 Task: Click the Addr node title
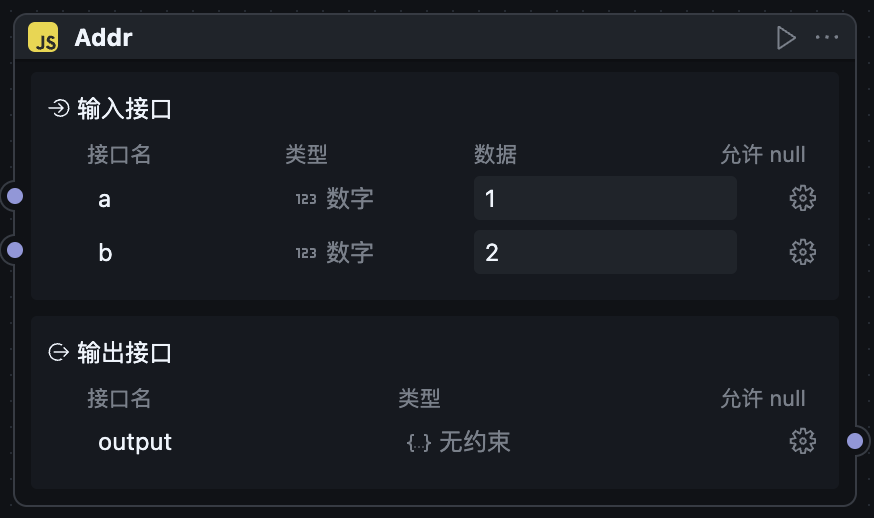(104, 38)
